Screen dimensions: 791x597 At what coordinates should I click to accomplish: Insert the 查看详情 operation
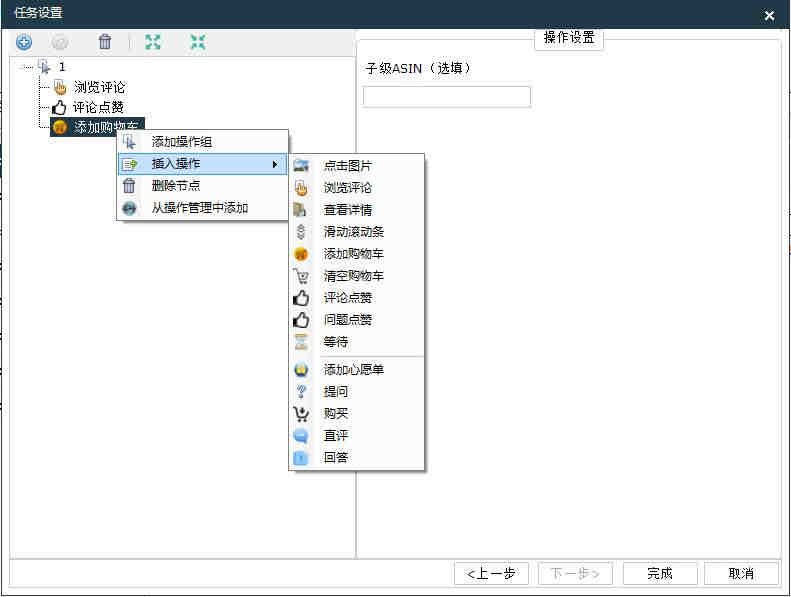[356, 209]
